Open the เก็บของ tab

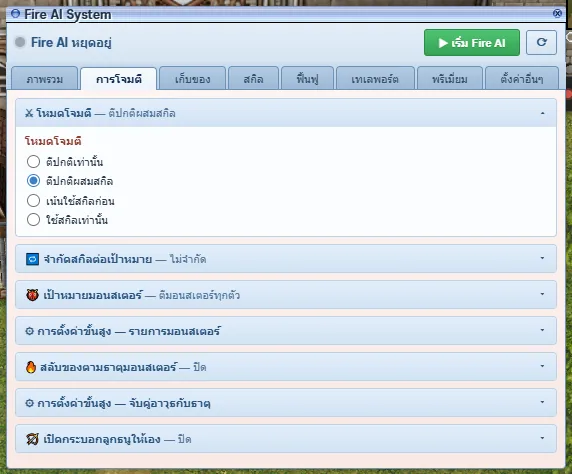pos(192,78)
